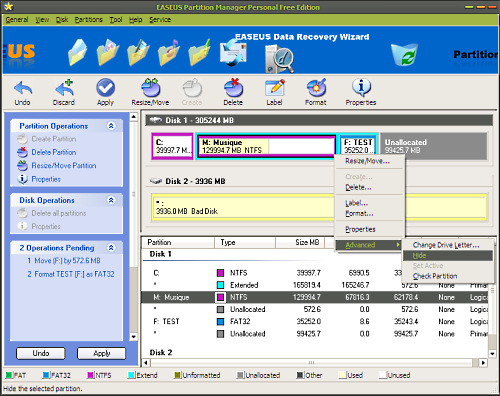Click pending operation Move (F:) by 572.6 MB
The height and width of the screenshot is (396, 500).
[64, 261]
